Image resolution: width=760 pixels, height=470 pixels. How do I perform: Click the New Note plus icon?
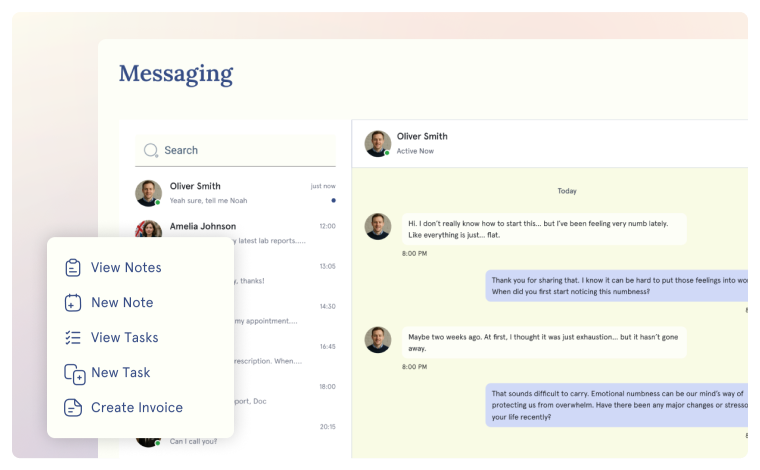pos(73,302)
